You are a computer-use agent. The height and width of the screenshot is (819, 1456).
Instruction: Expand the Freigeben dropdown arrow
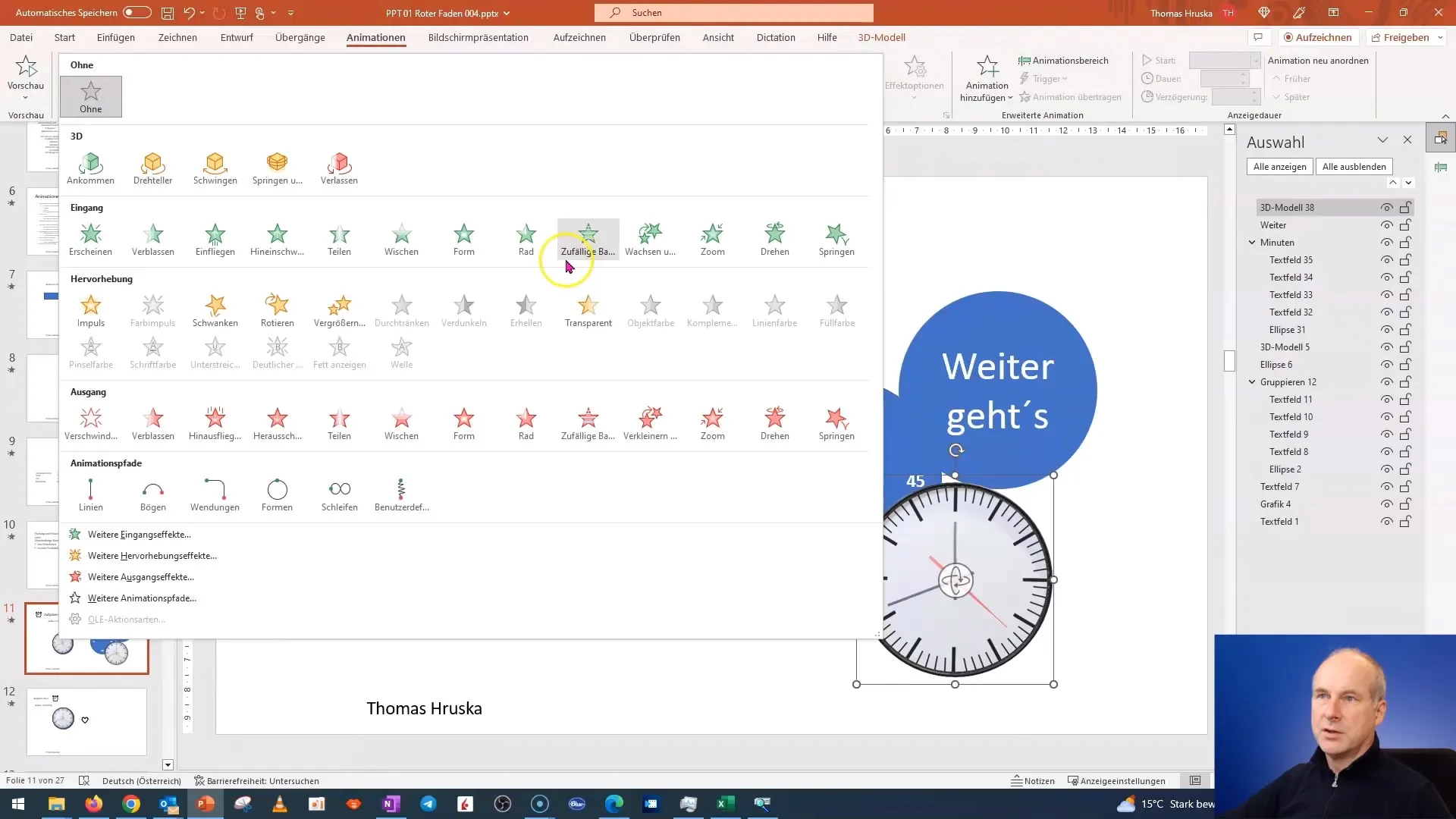pos(1439,37)
